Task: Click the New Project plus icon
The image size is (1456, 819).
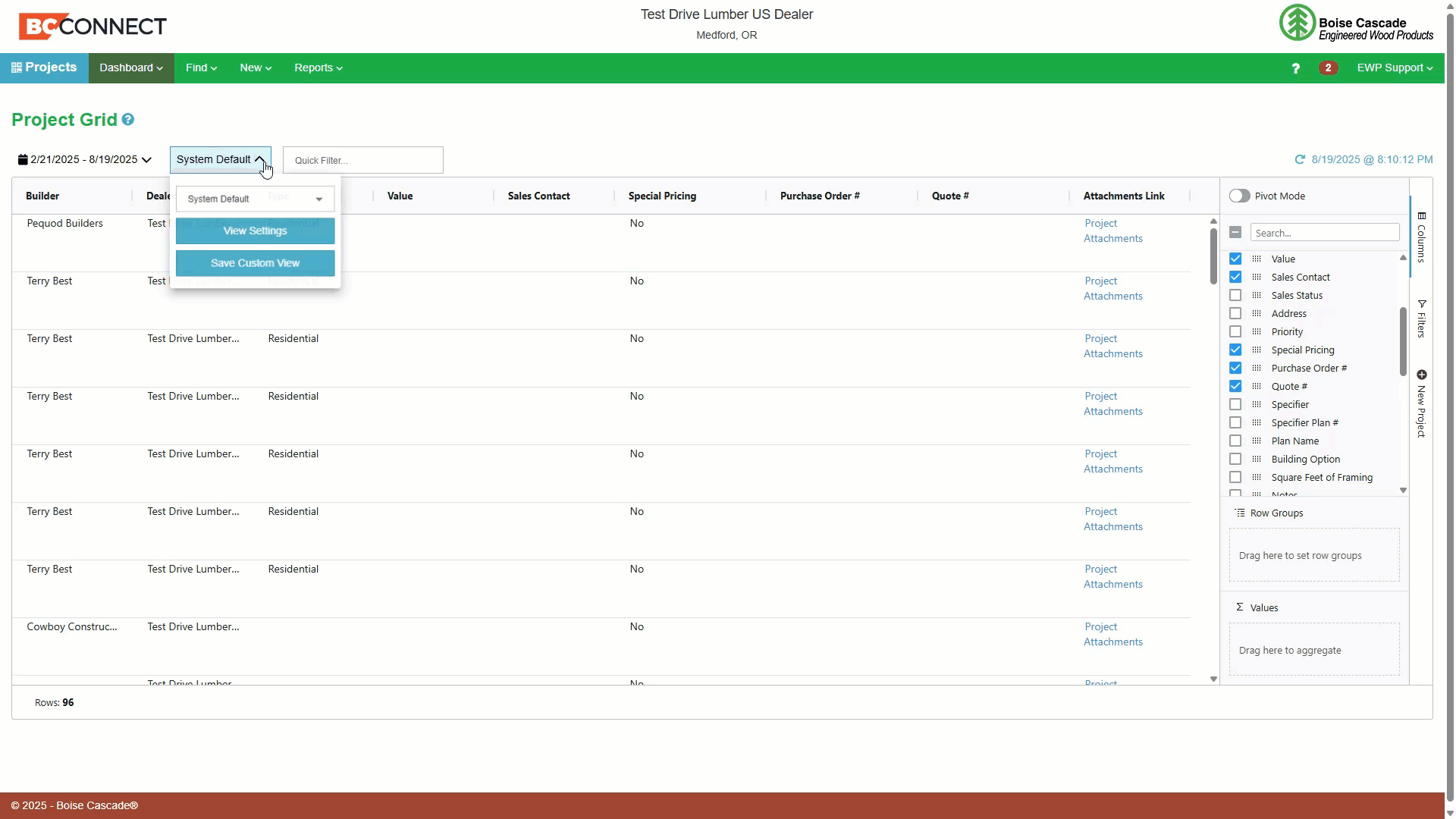Action: coord(1421,375)
